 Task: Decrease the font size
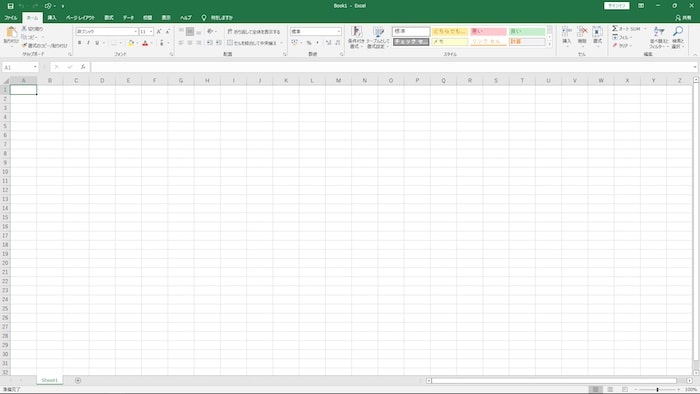pos(167,32)
